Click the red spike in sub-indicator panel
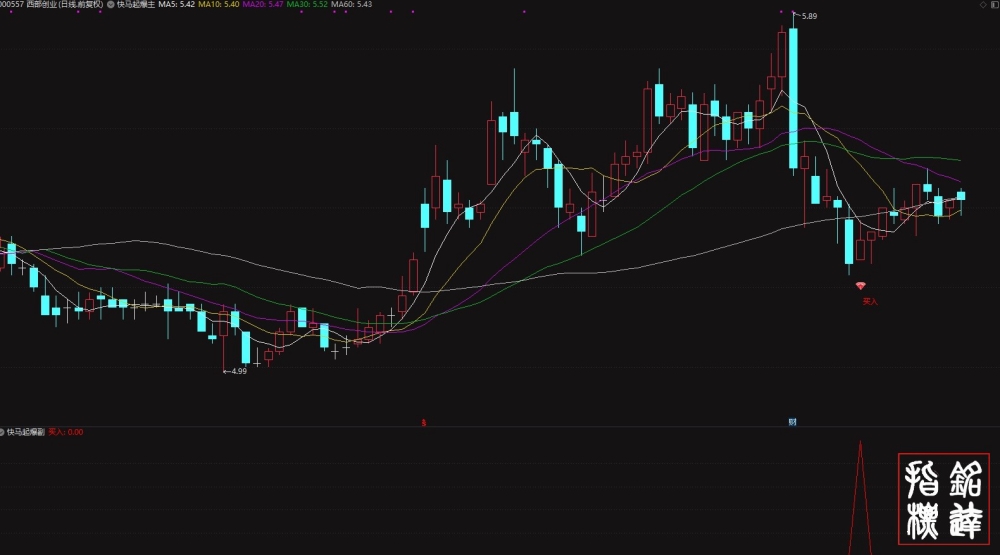 click(860, 498)
